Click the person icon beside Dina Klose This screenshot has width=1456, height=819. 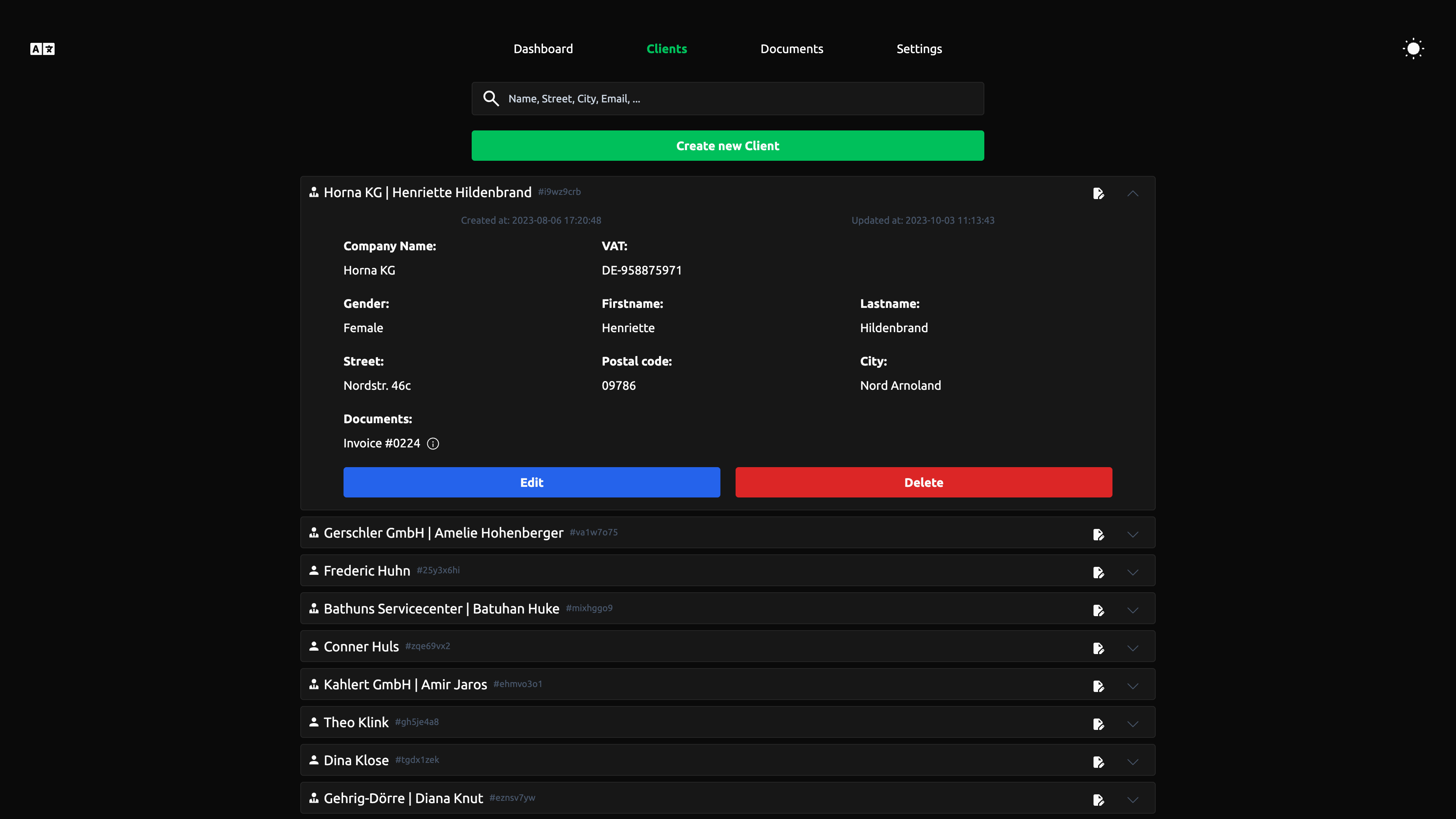pos(314,759)
